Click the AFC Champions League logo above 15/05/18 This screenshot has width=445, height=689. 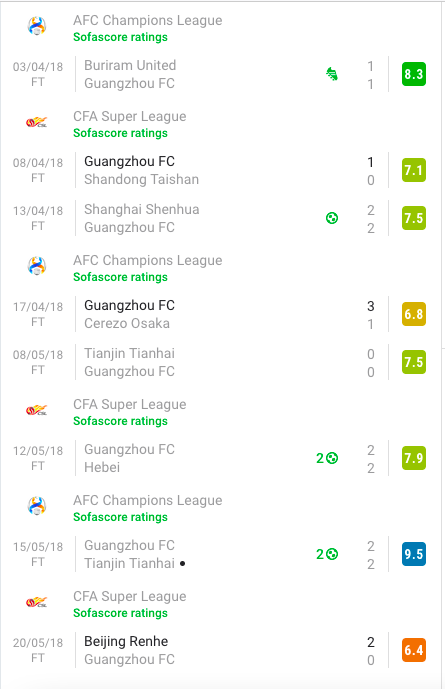37,506
